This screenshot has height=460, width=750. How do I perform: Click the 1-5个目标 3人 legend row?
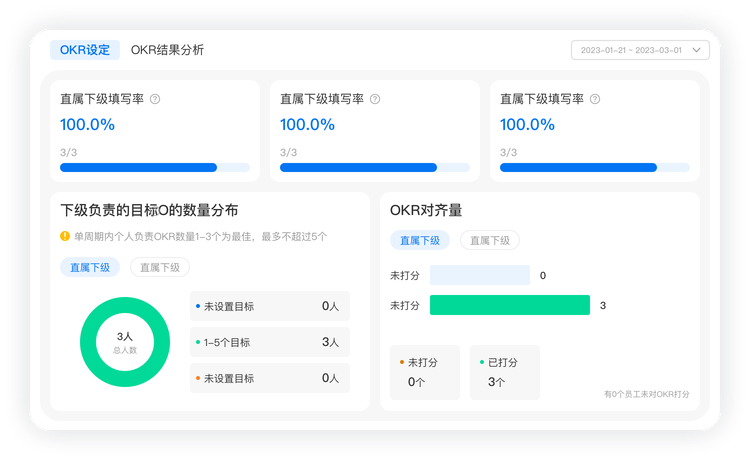point(270,342)
